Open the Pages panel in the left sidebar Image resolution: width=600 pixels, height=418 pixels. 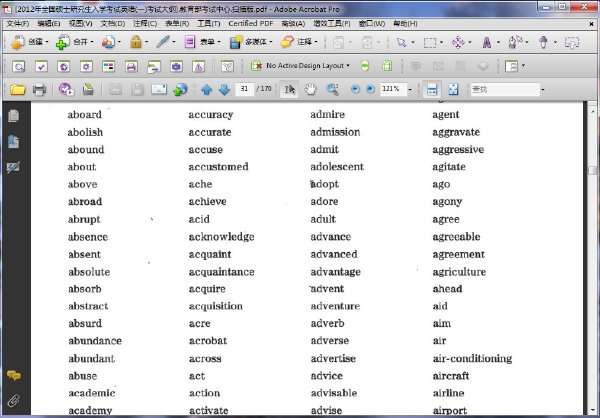pos(13,116)
